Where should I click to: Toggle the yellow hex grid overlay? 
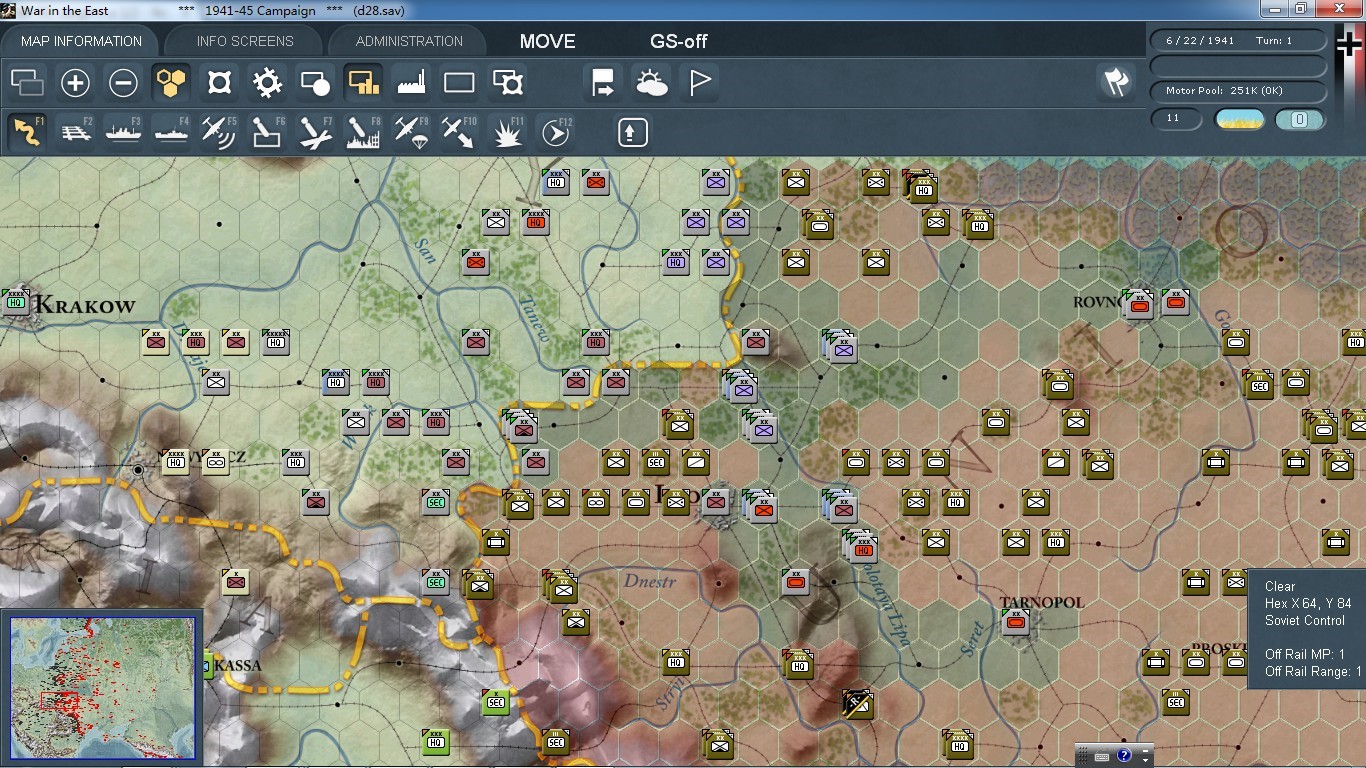point(171,83)
